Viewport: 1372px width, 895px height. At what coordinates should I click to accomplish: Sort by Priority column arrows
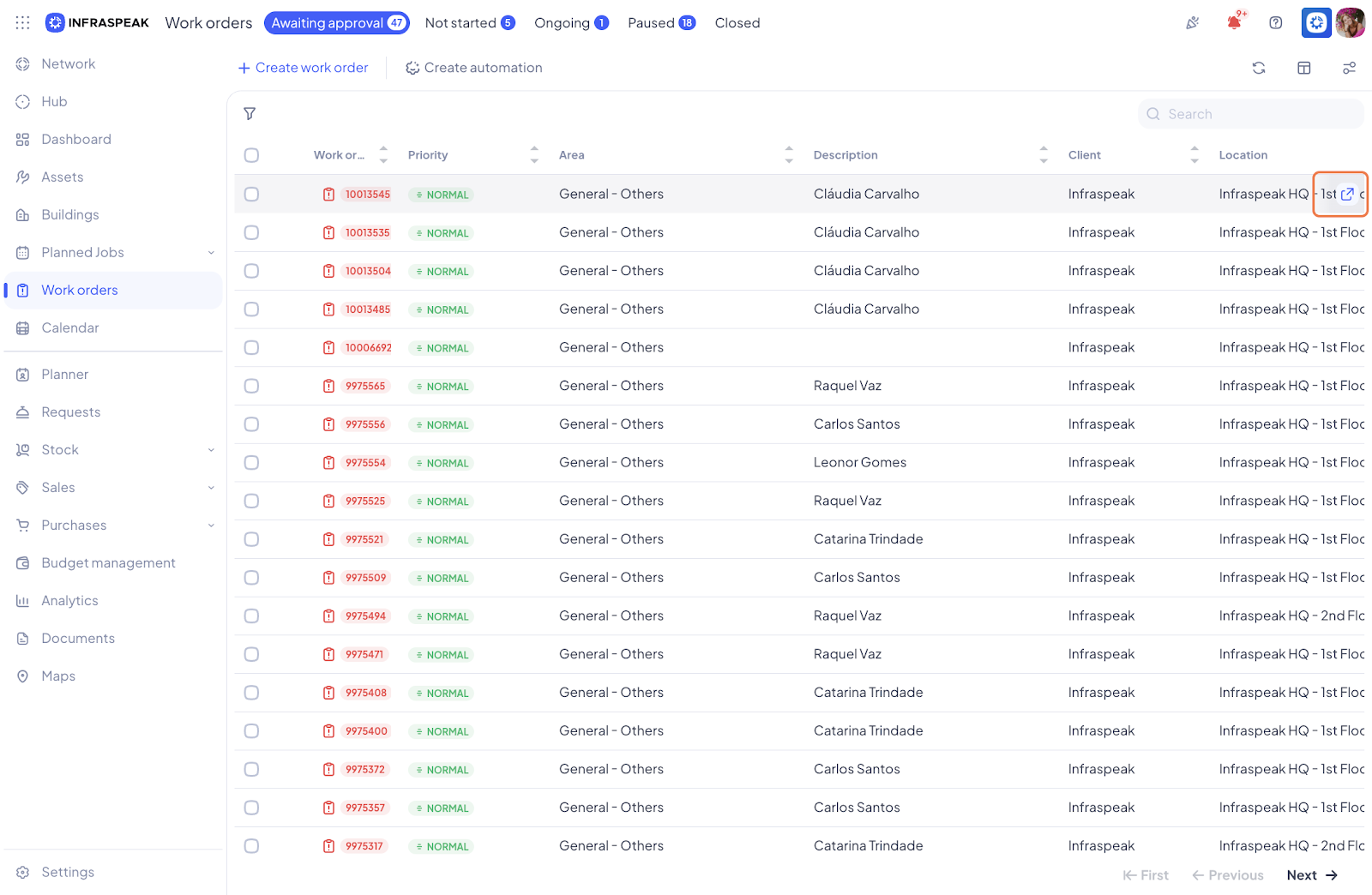[534, 155]
